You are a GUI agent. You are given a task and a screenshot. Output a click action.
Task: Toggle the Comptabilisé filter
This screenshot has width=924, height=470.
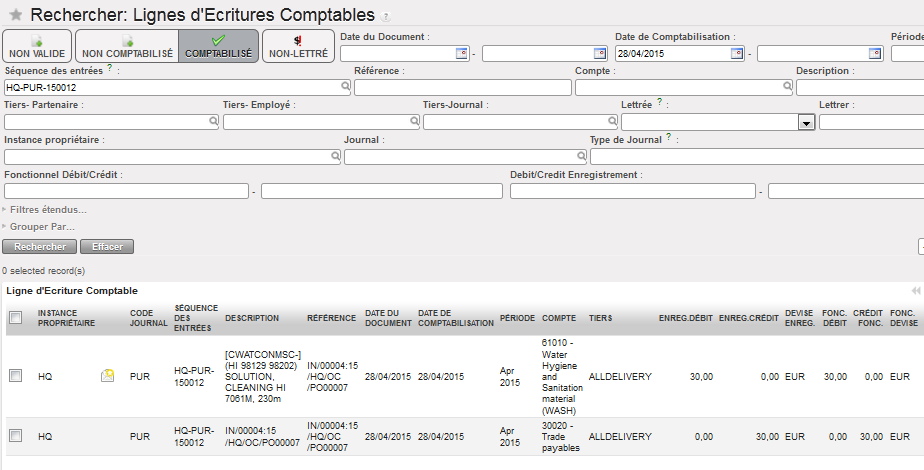(218, 46)
